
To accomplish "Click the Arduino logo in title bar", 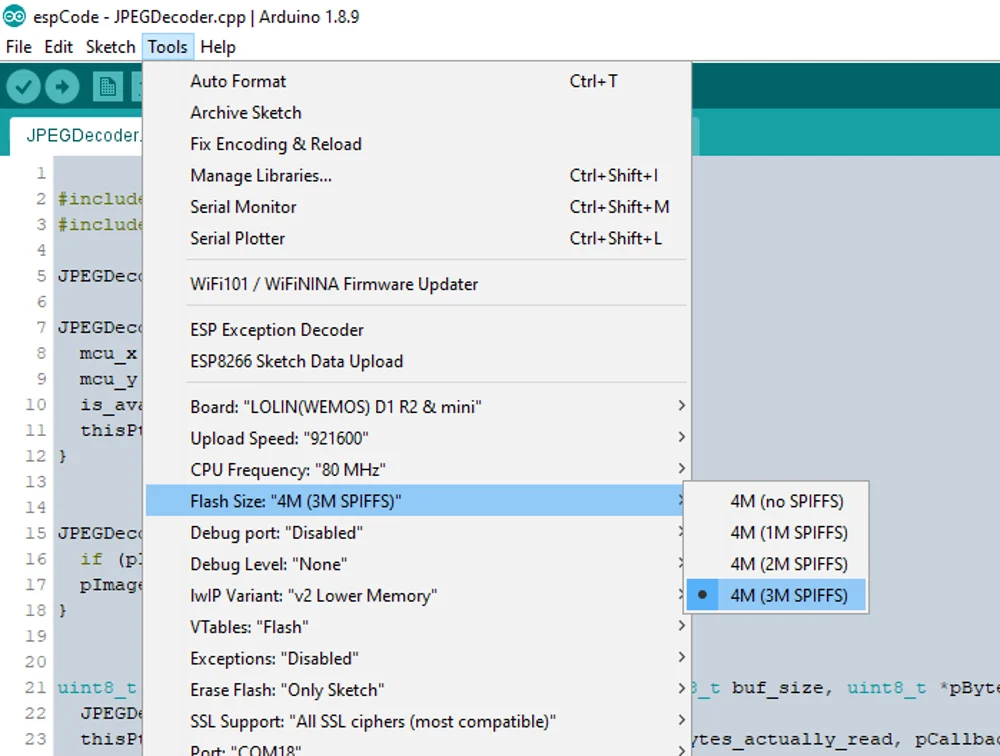I will click(14, 16).
